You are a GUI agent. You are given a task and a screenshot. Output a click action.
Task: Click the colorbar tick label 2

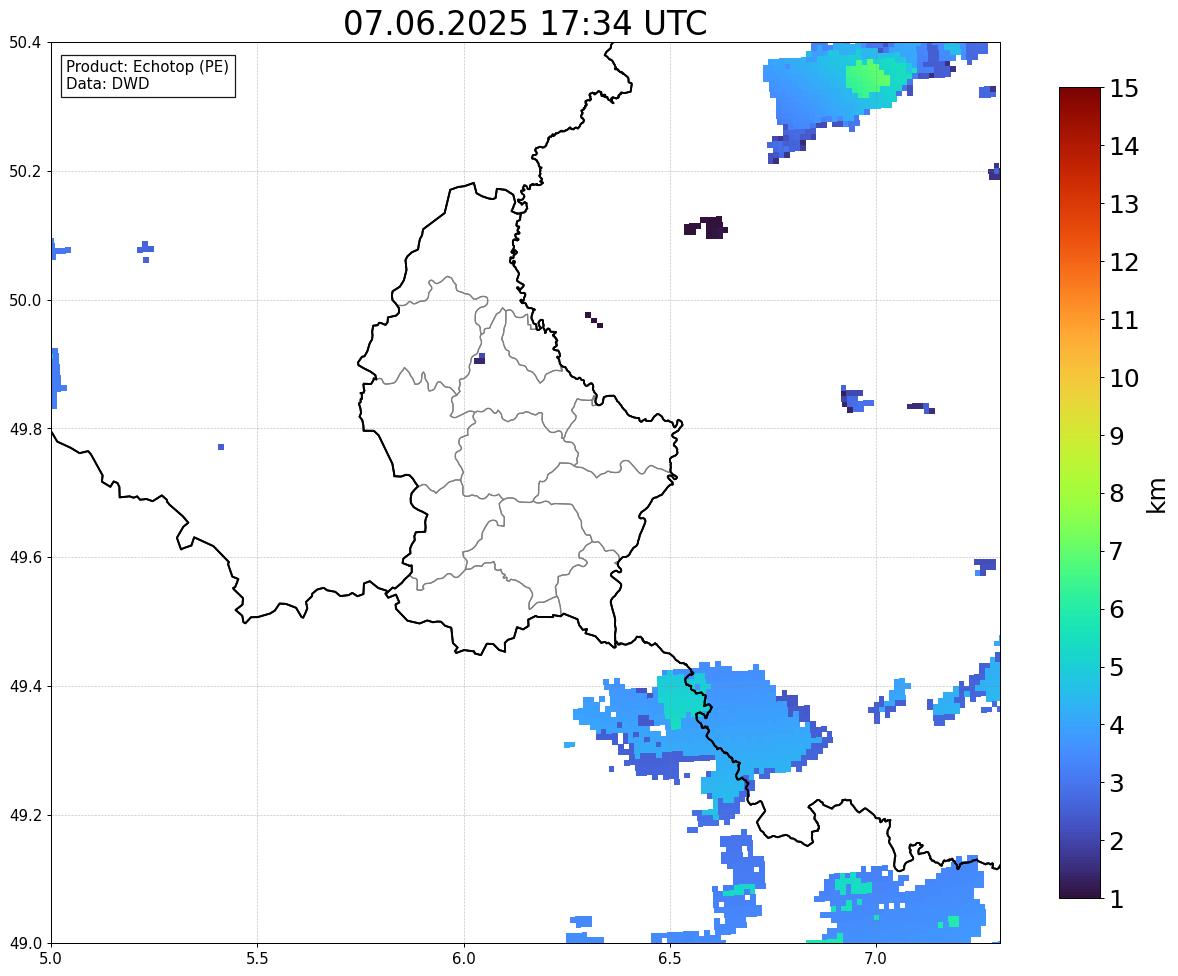point(1117,841)
